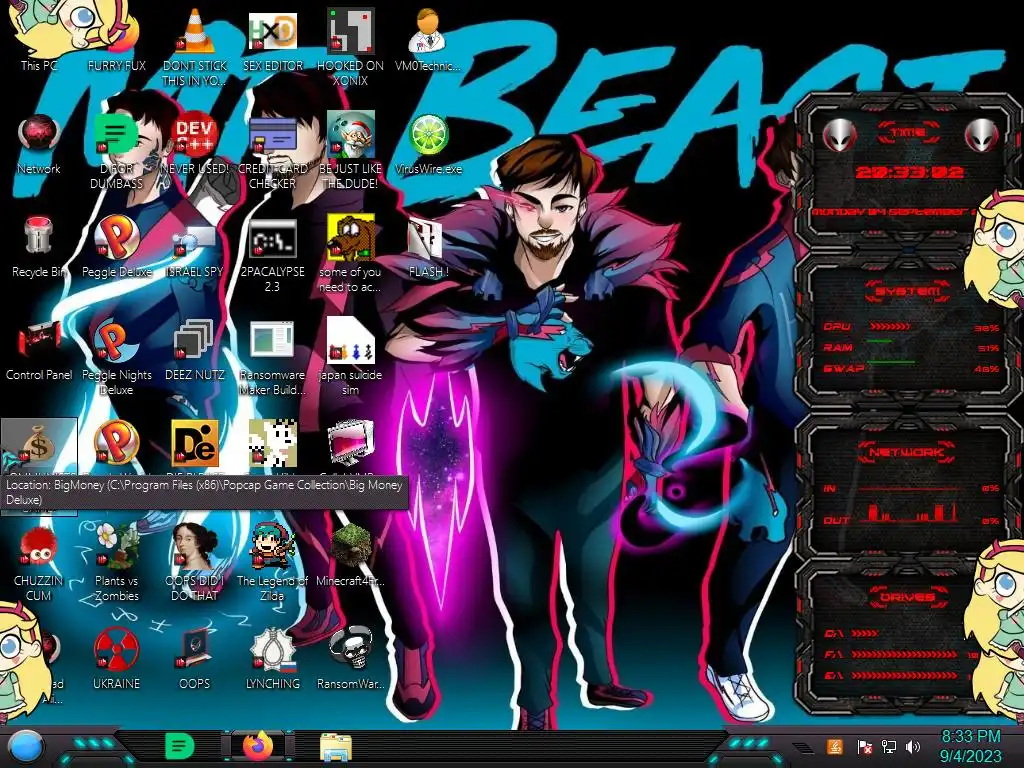Select the HOOKED ON XONIX game icon
Viewport: 1024px width, 768px height.
pyautogui.click(x=350, y=31)
